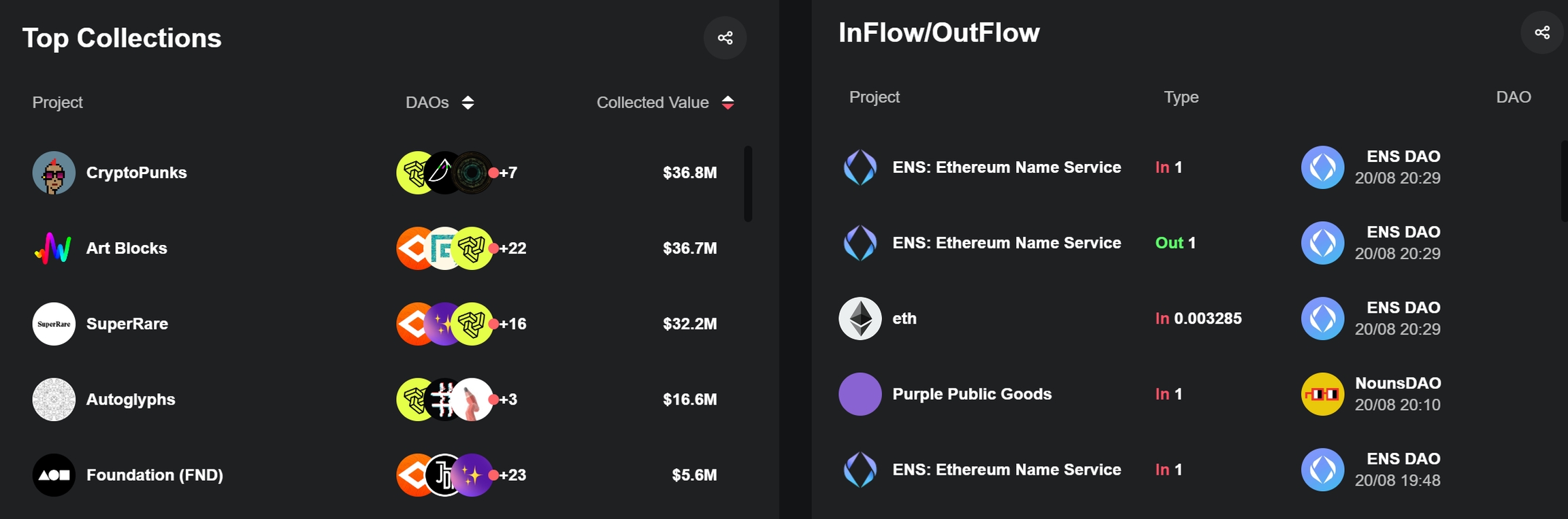Image resolution: width=1568 pixels, height=519 pixels.
Task: Open the NounsDAO glasses avatar
Action: tap(1322, 394)
